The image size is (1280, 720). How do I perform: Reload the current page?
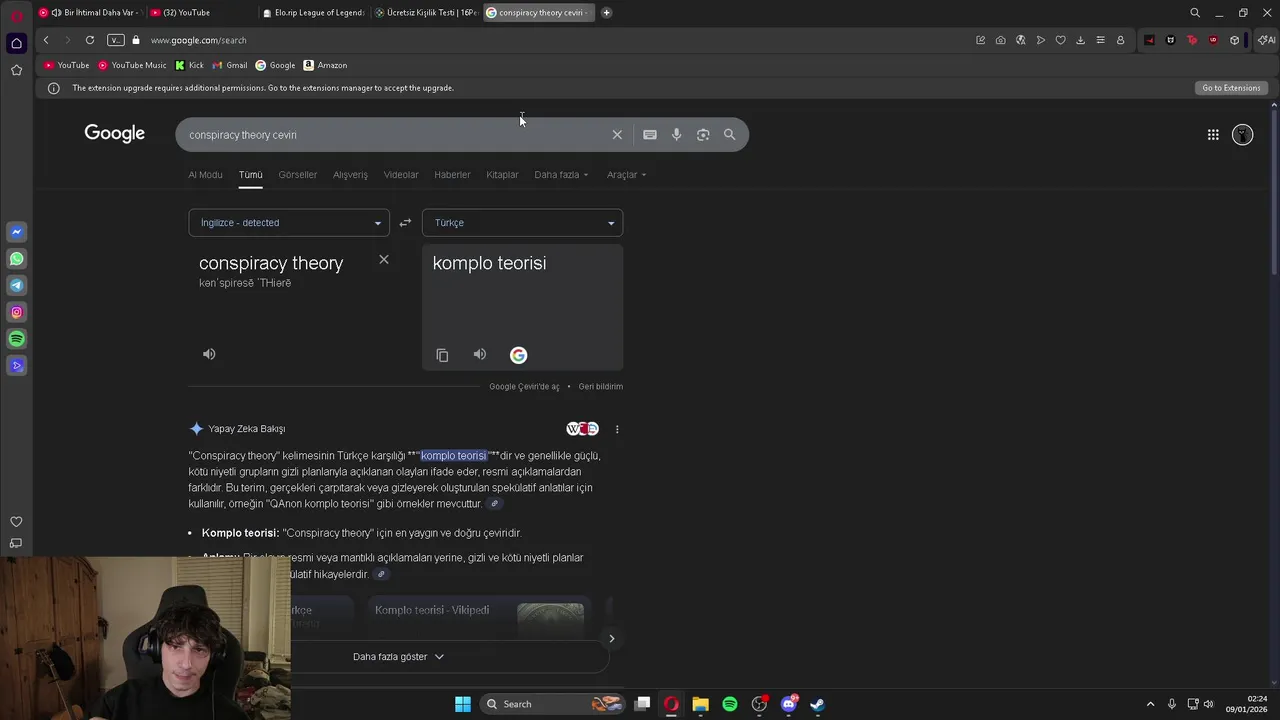(90, 40)
